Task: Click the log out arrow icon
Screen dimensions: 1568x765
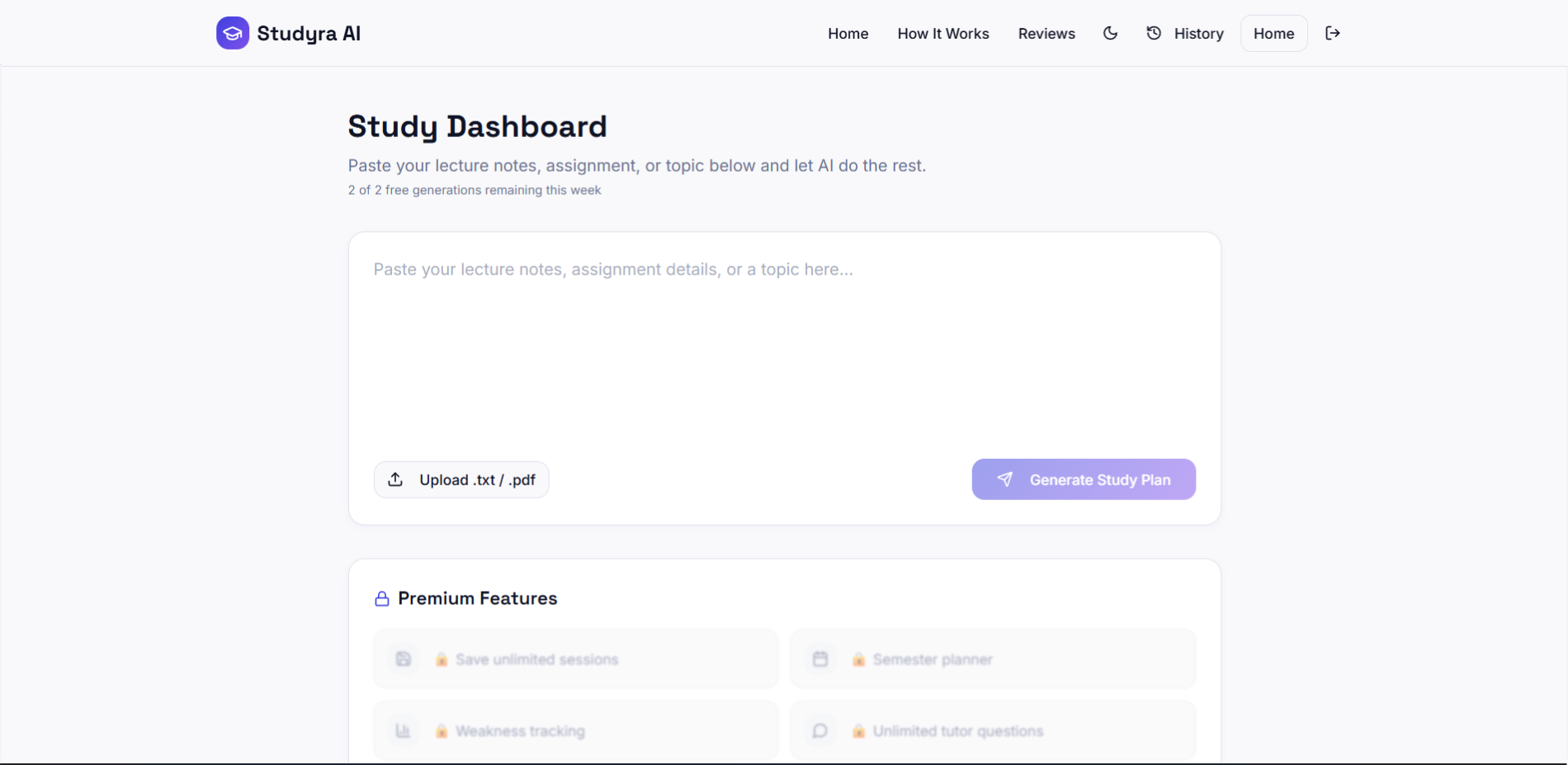Action: click(x=1332, y=33)
